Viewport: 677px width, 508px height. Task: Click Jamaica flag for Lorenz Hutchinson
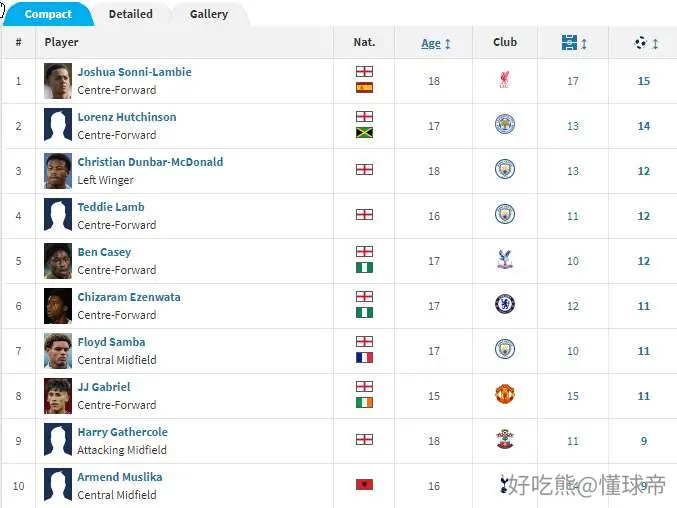pyautogui.click(x=364, y=133)
